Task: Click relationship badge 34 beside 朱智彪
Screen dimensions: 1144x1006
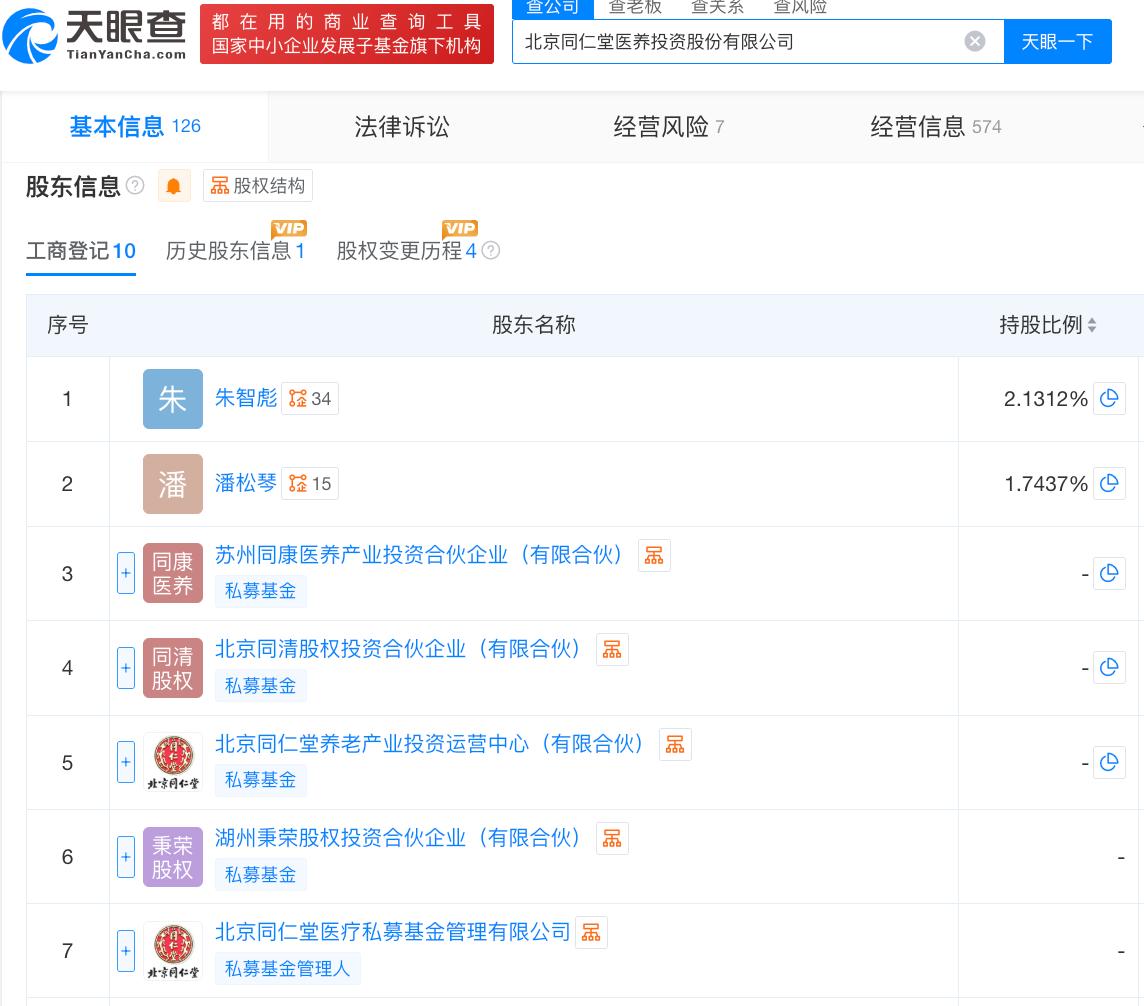Action: pos(310,399)
